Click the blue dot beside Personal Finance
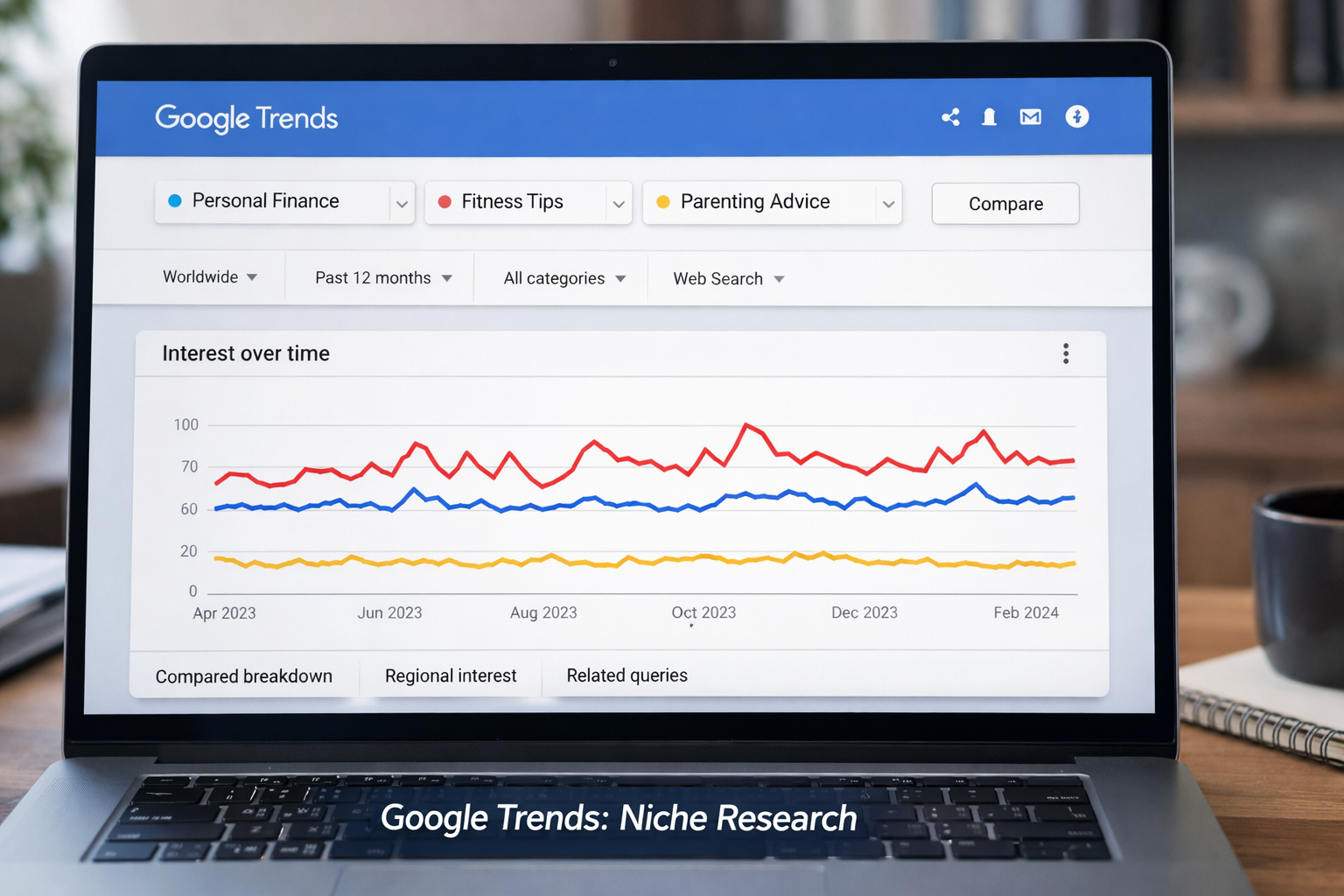 pos(175,201)
